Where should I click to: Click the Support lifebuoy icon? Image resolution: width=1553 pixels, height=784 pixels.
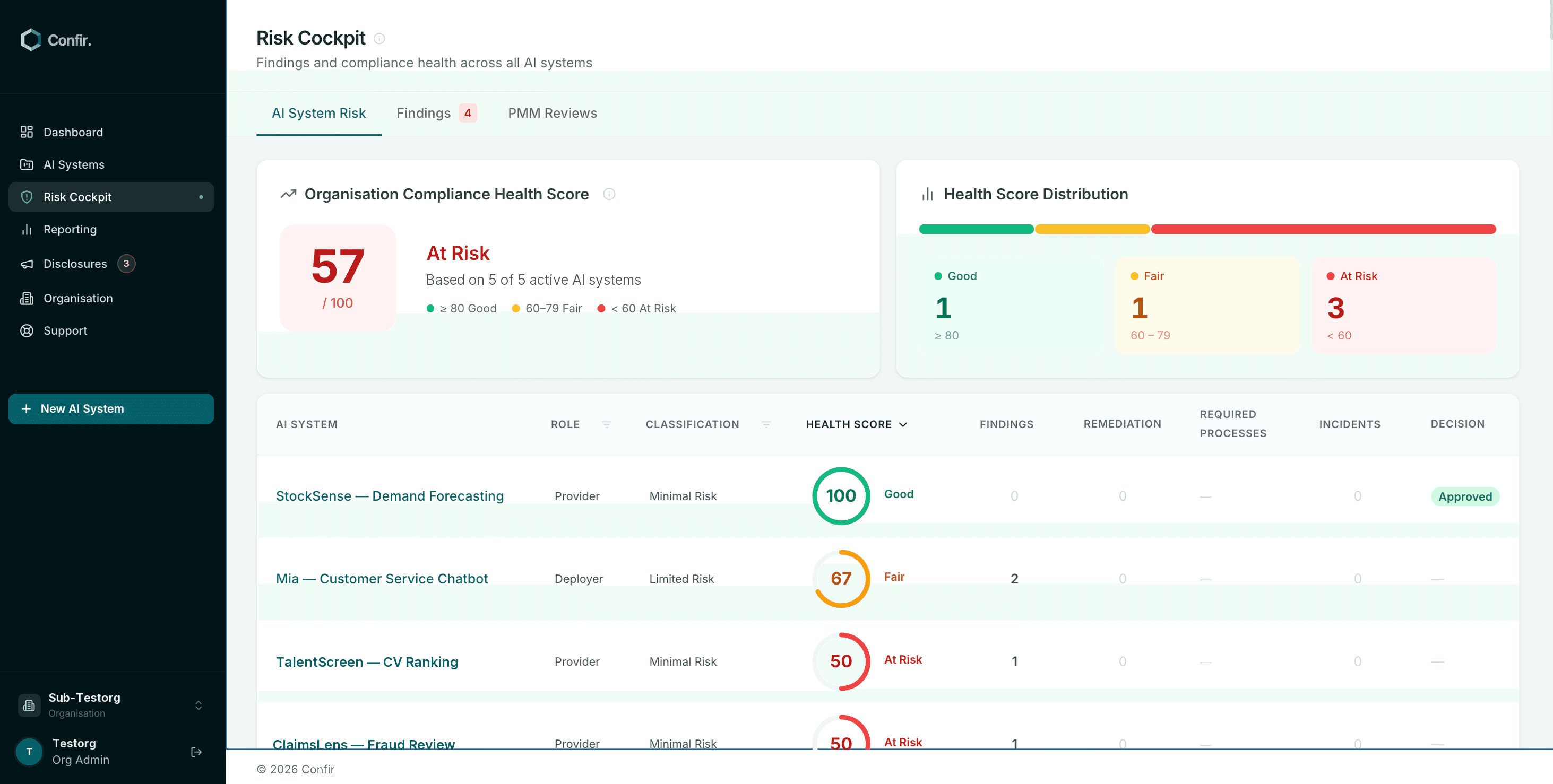tap(27, 331)
